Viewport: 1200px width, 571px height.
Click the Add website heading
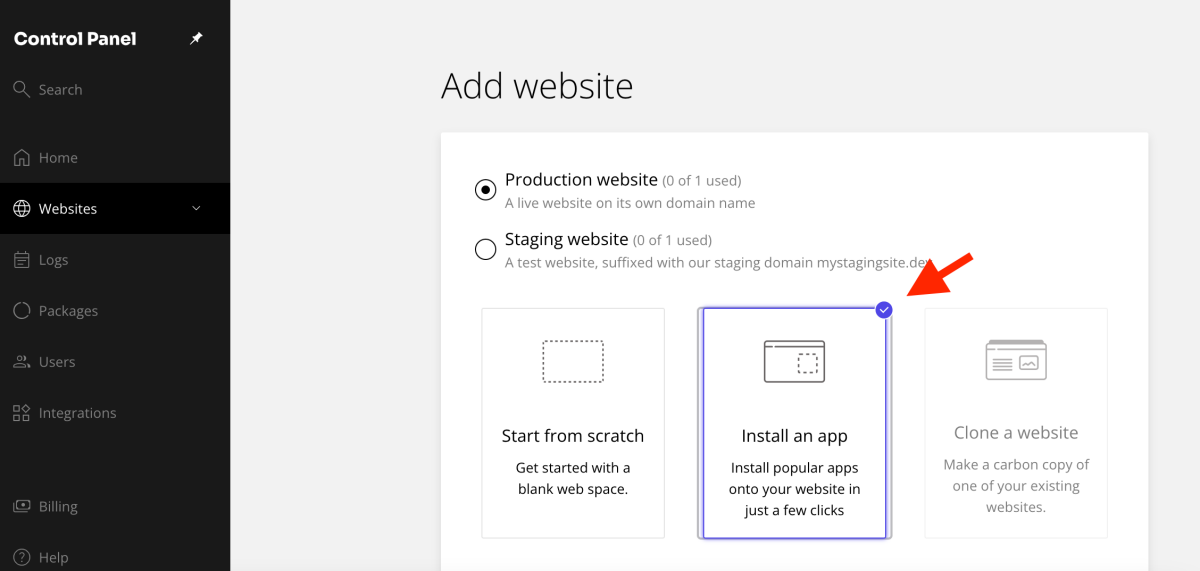point(537,86)
